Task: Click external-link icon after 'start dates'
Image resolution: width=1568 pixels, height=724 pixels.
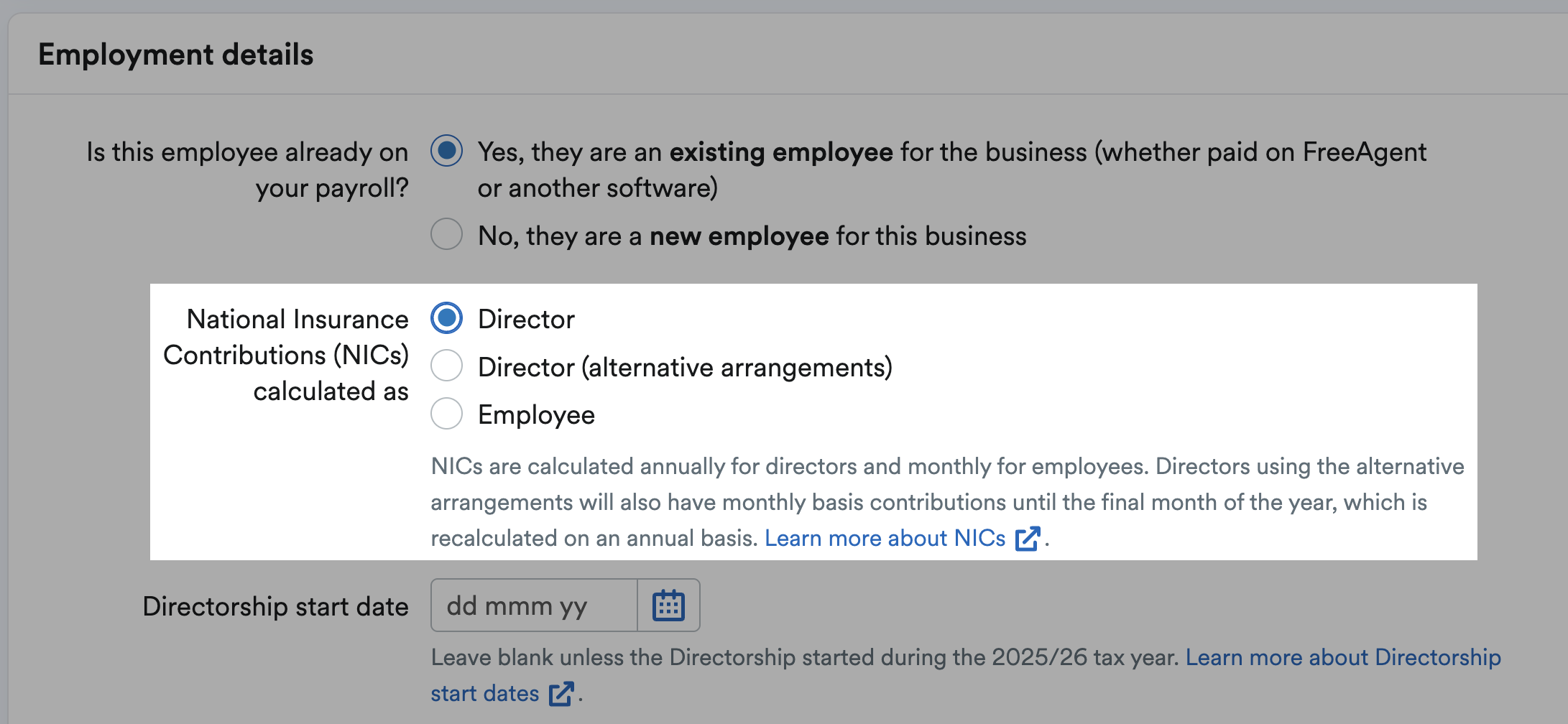Action: 561,694
